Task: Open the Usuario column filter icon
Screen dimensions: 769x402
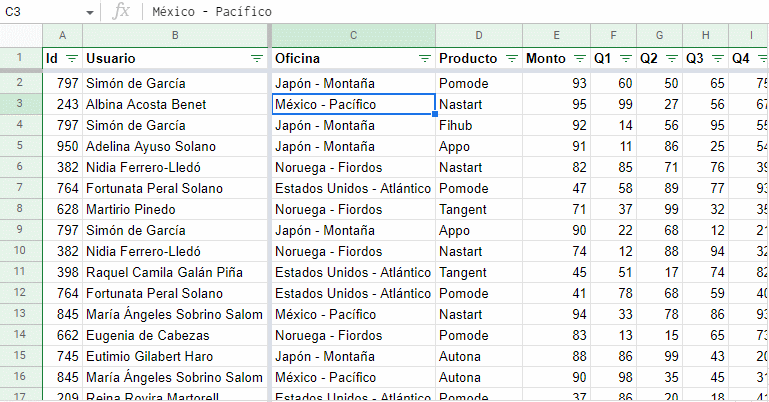Action: click(x=256, y=59)
